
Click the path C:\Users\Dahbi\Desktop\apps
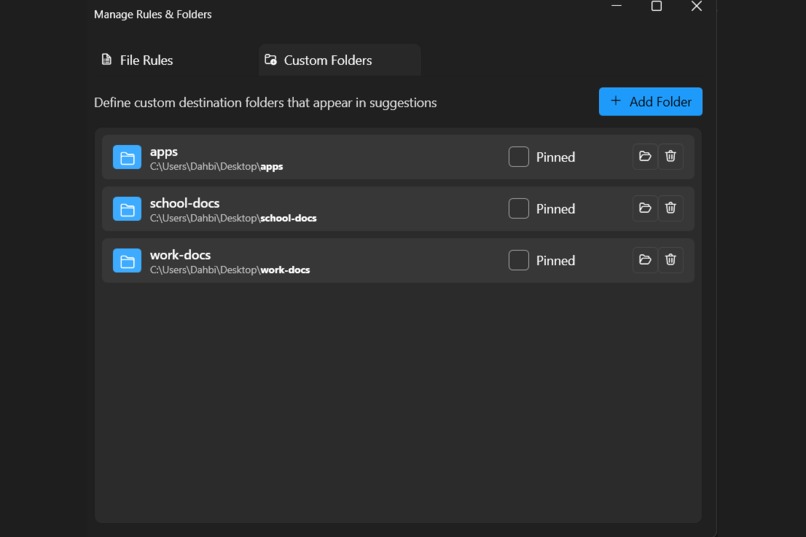tap(216, 166)
